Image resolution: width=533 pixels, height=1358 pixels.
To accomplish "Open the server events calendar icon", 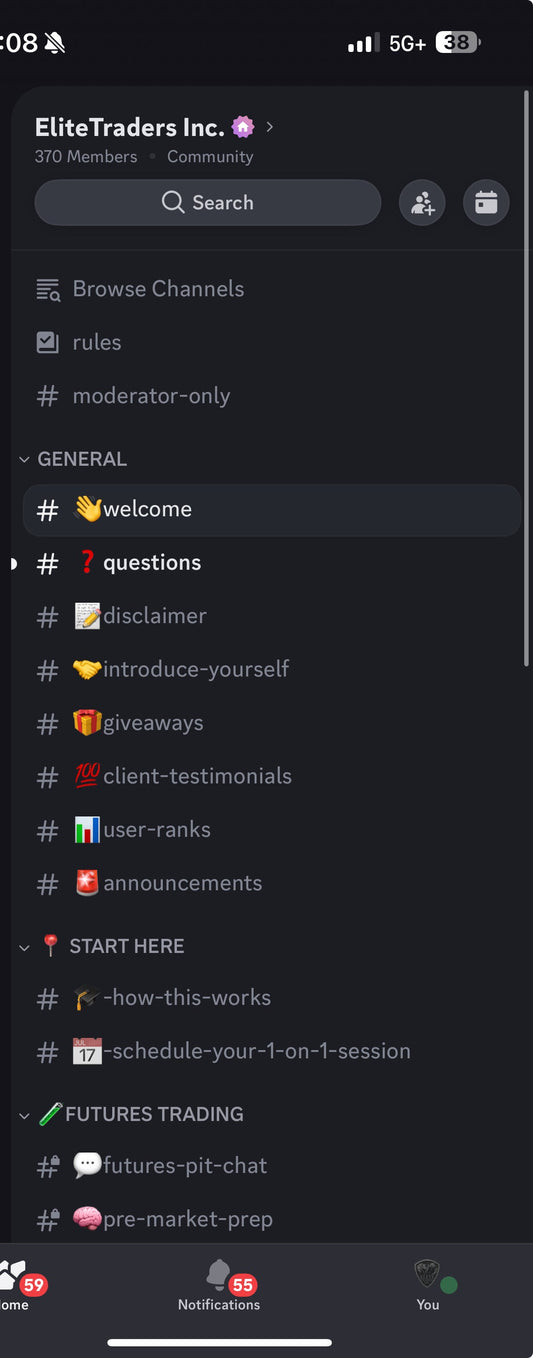I will click(x=486, y=203).
